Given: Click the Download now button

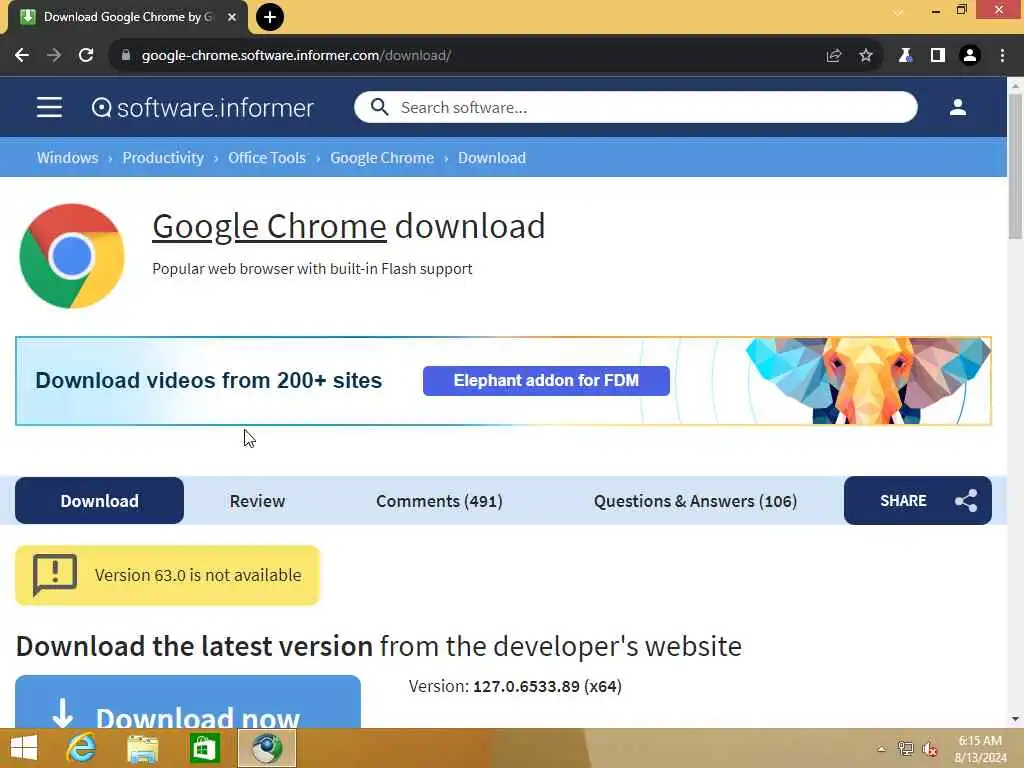Looking at the screenshot, I should (x=188, y=702).
